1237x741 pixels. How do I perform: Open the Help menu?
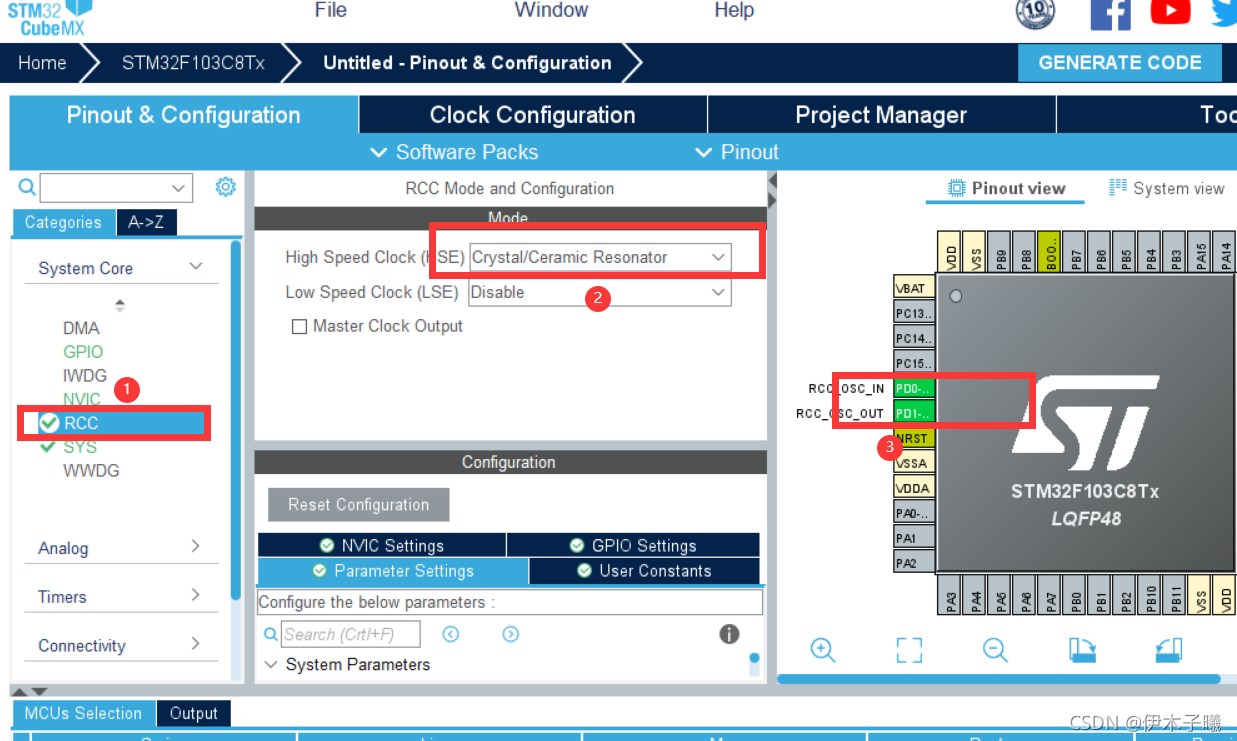734,10
